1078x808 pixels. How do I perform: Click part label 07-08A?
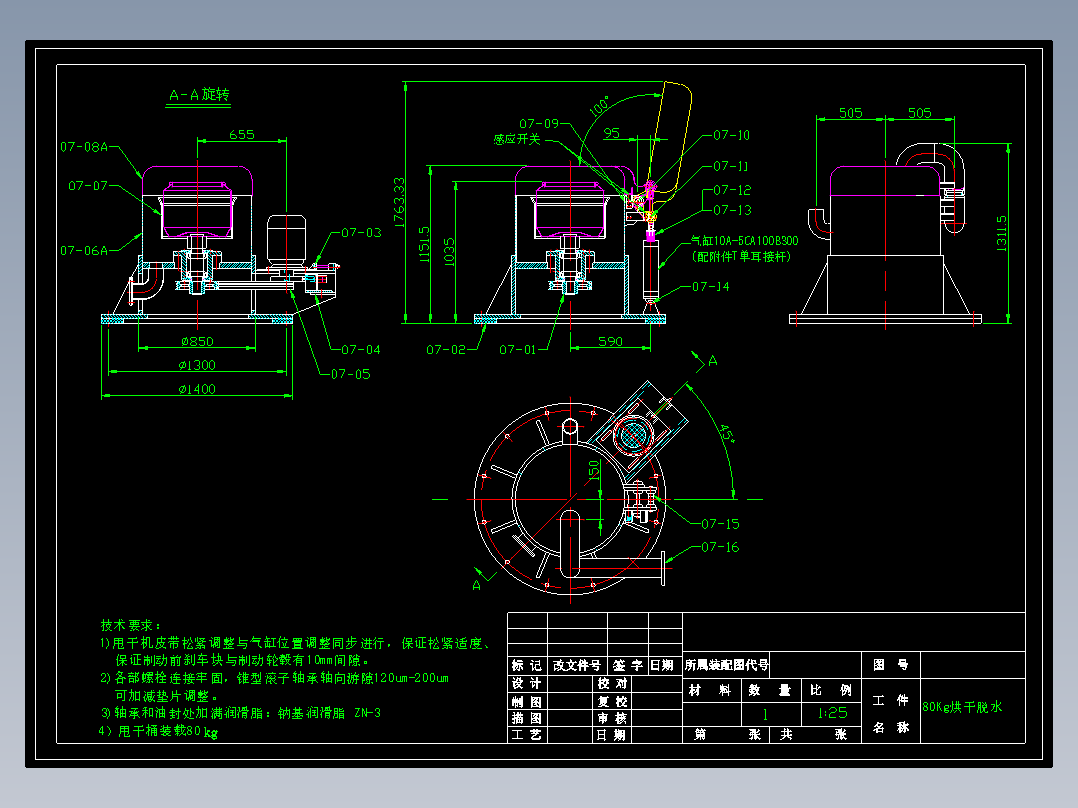click(84, 146)
